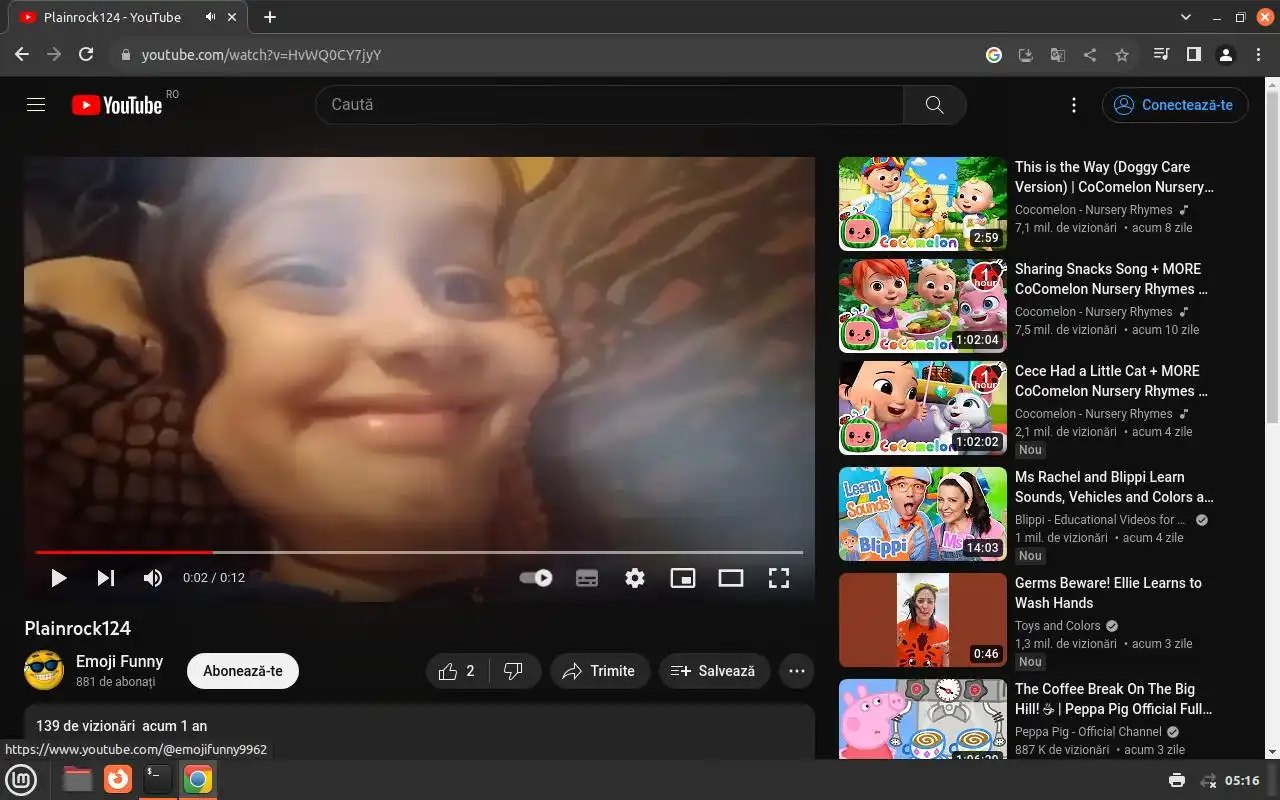
Task: Mute the video volume
Action: click(152, 577)
